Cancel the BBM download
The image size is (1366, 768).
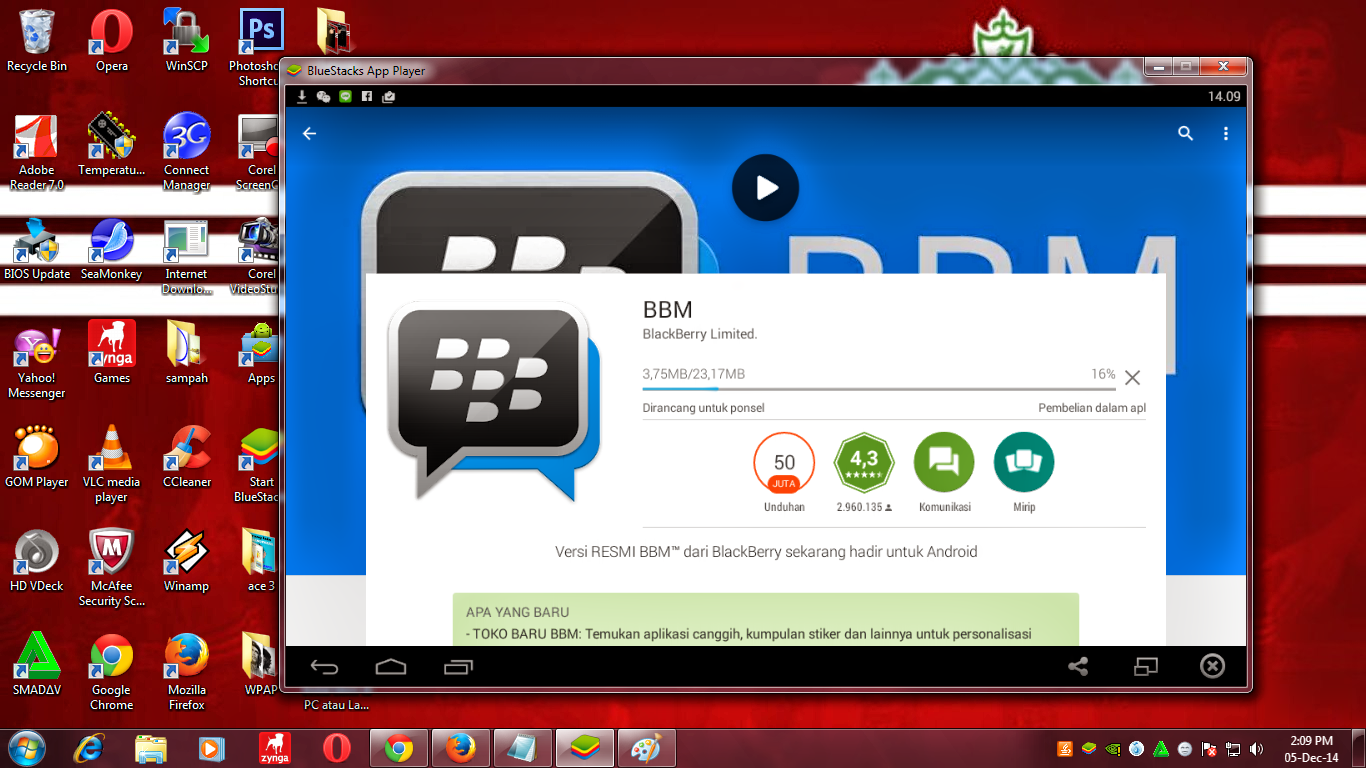pyautogui.click(x=1132, y=377)
